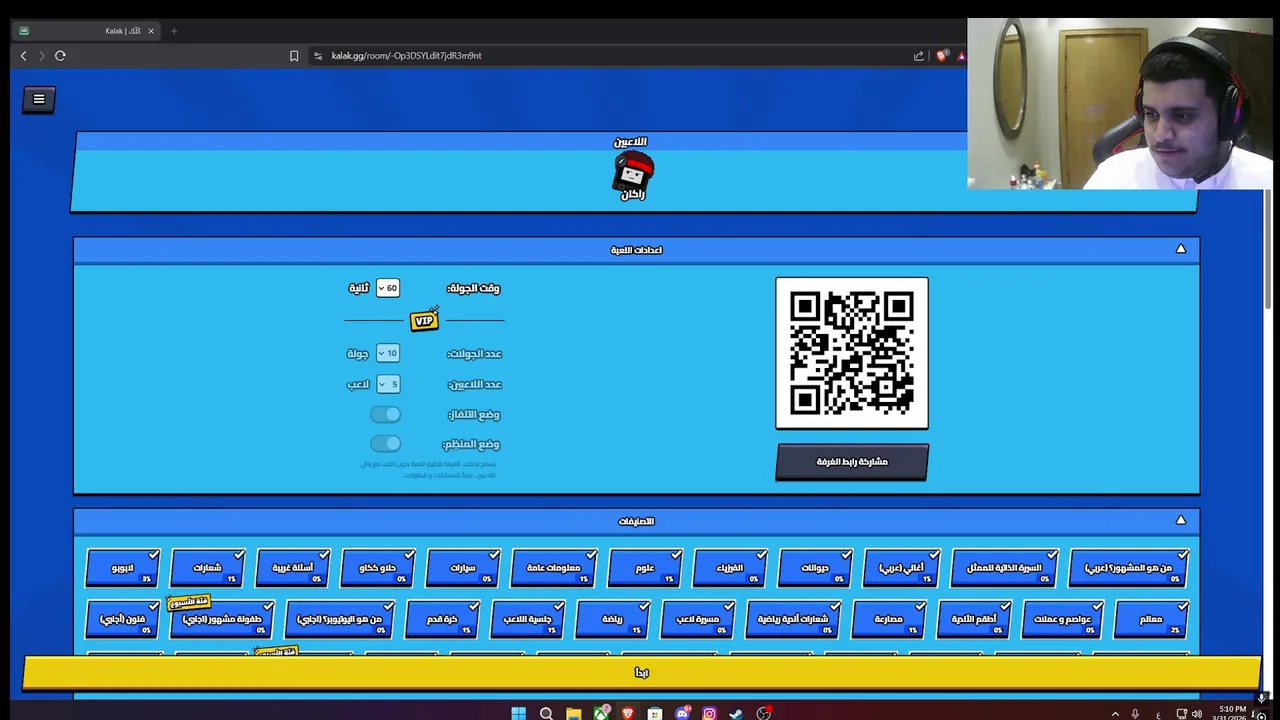Image resolution: width=1280 pixels, height=720 pixels.
Task: Open round time dropdown showing 60
Action: pyautogui.click(x=388, y=288)
